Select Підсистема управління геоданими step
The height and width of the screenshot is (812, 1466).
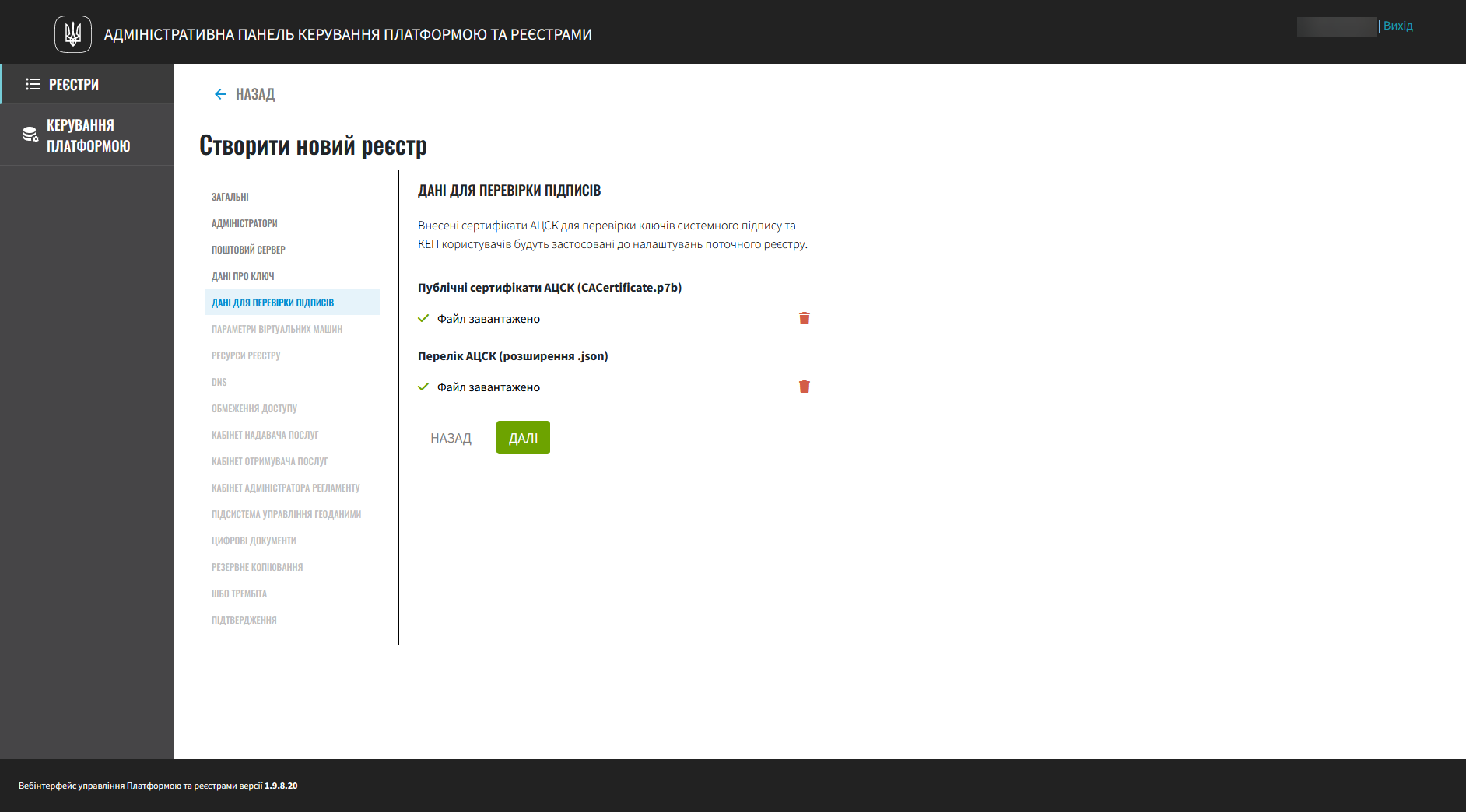point(286,514)
